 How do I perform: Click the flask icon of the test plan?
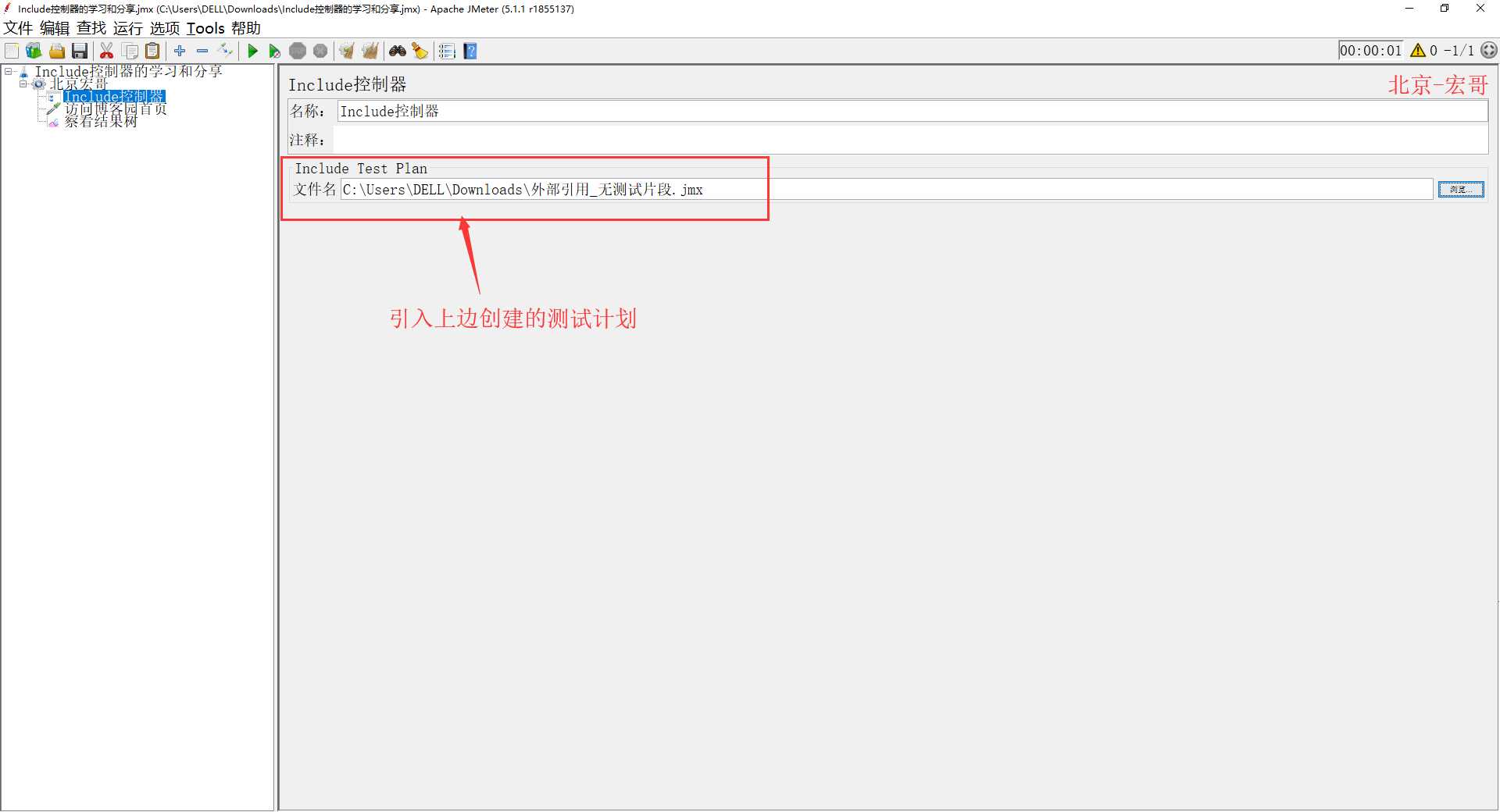[24, 72]
